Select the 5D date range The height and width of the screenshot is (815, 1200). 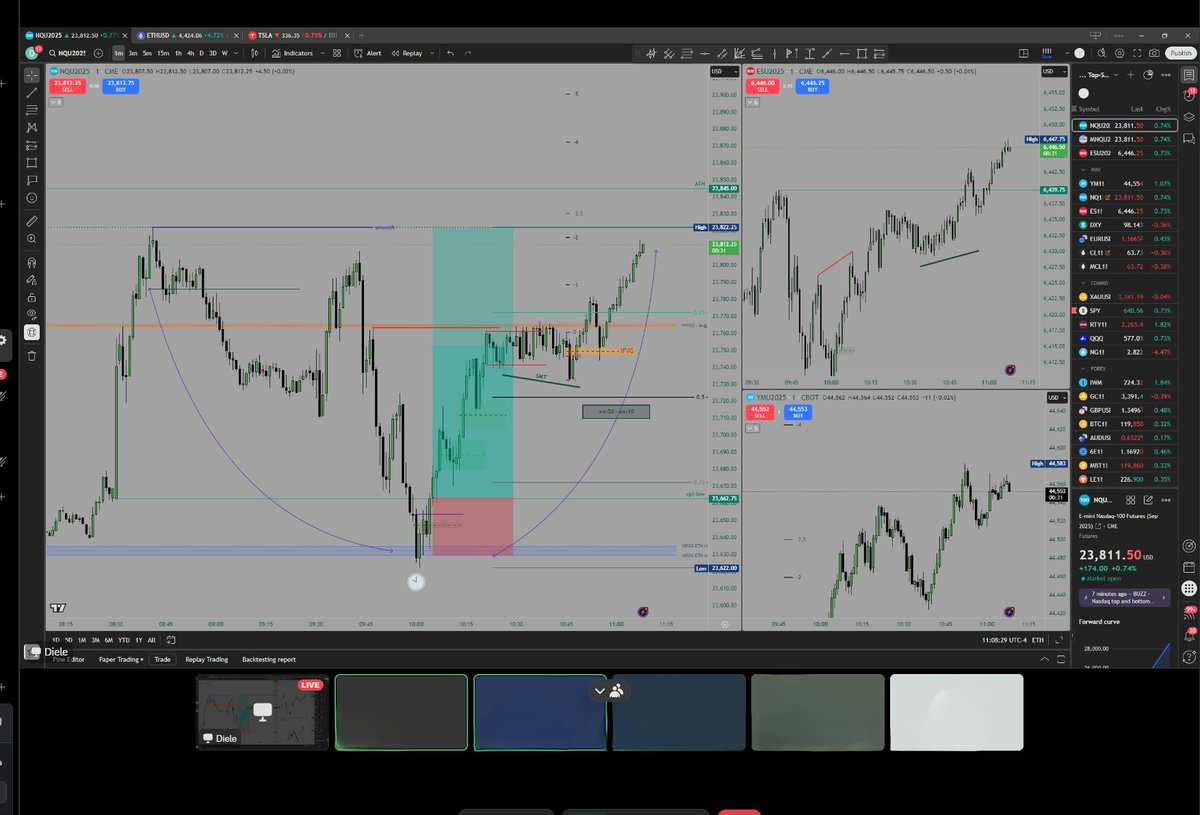tap(69, 640)
